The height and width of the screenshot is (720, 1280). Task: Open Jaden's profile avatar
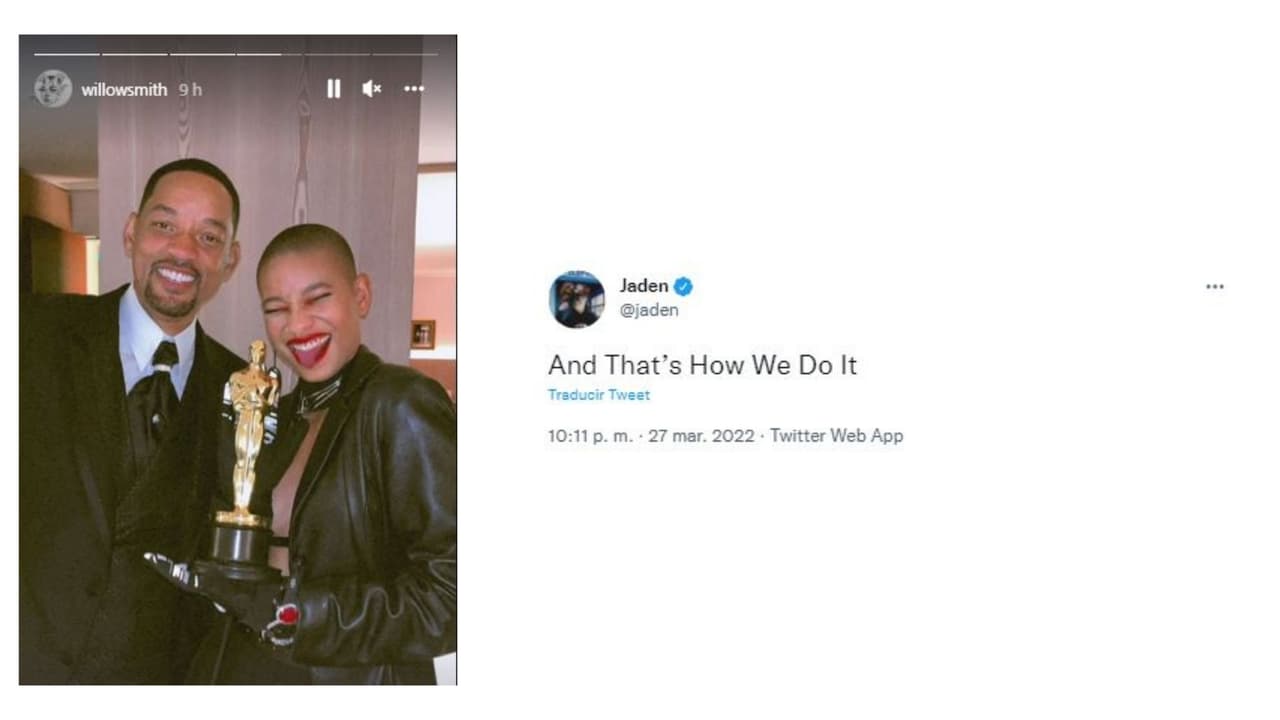(x=577, y=299)
